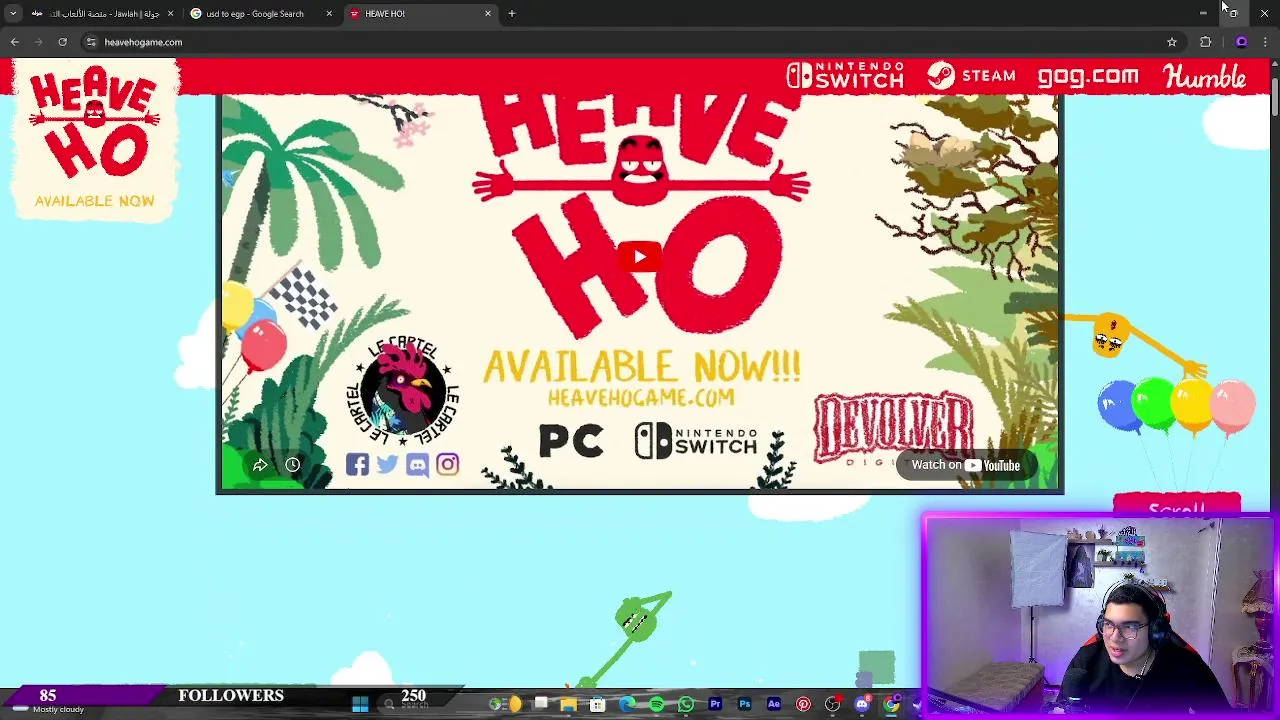Go back to the previous page
The image size is (1280, 720).
(x=15, y=42)
